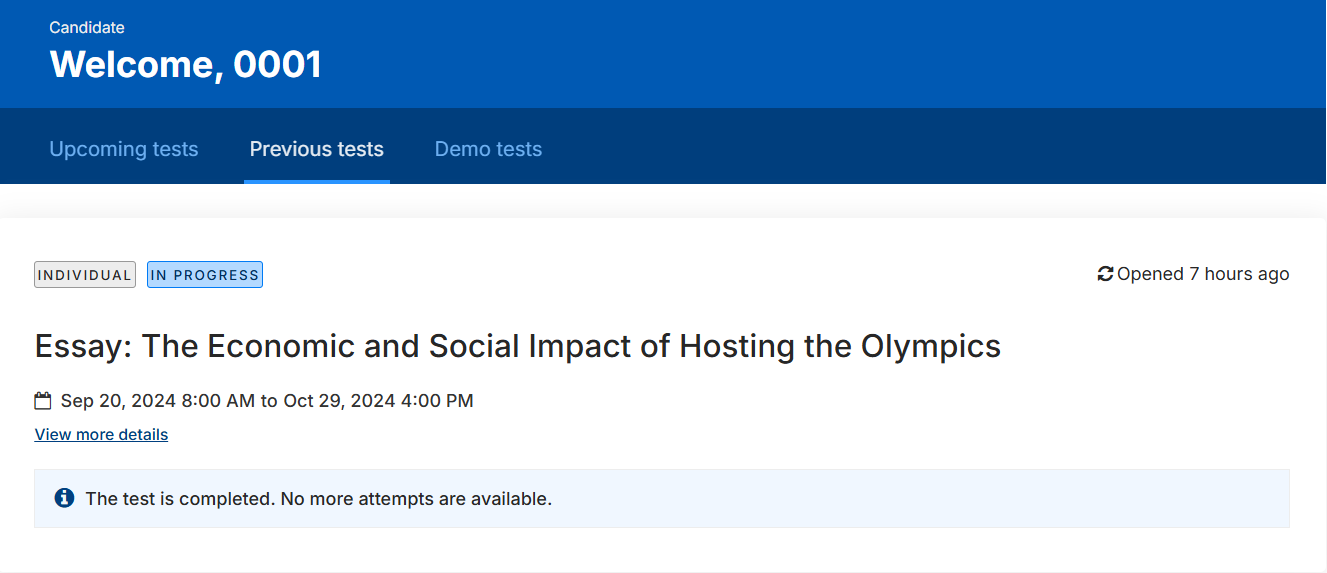Click the info circle icon in the completion notice
The image size is (1327, 573).
point(64,498)
